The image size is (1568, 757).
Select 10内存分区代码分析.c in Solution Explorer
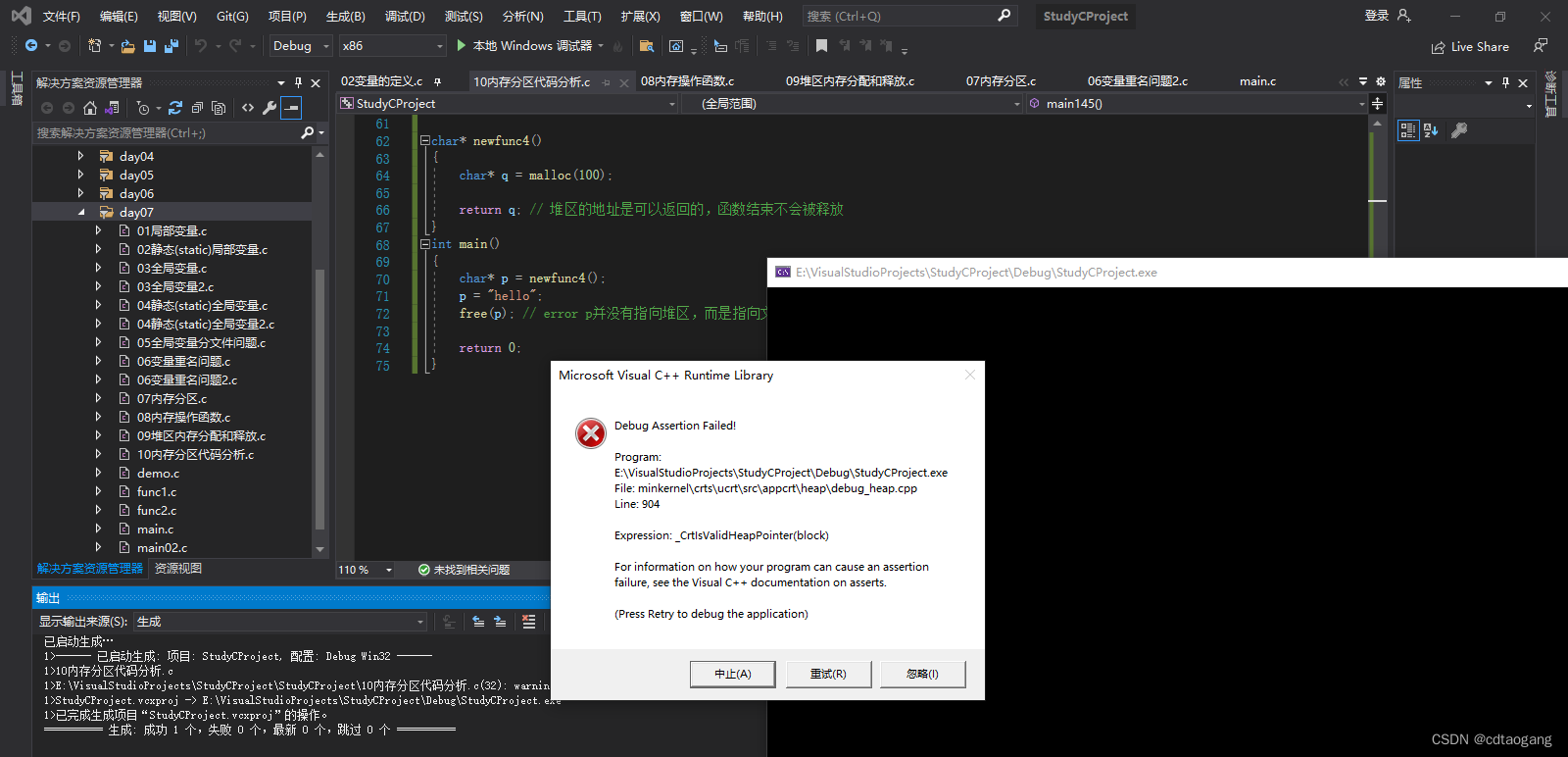[x=194, y=455]
